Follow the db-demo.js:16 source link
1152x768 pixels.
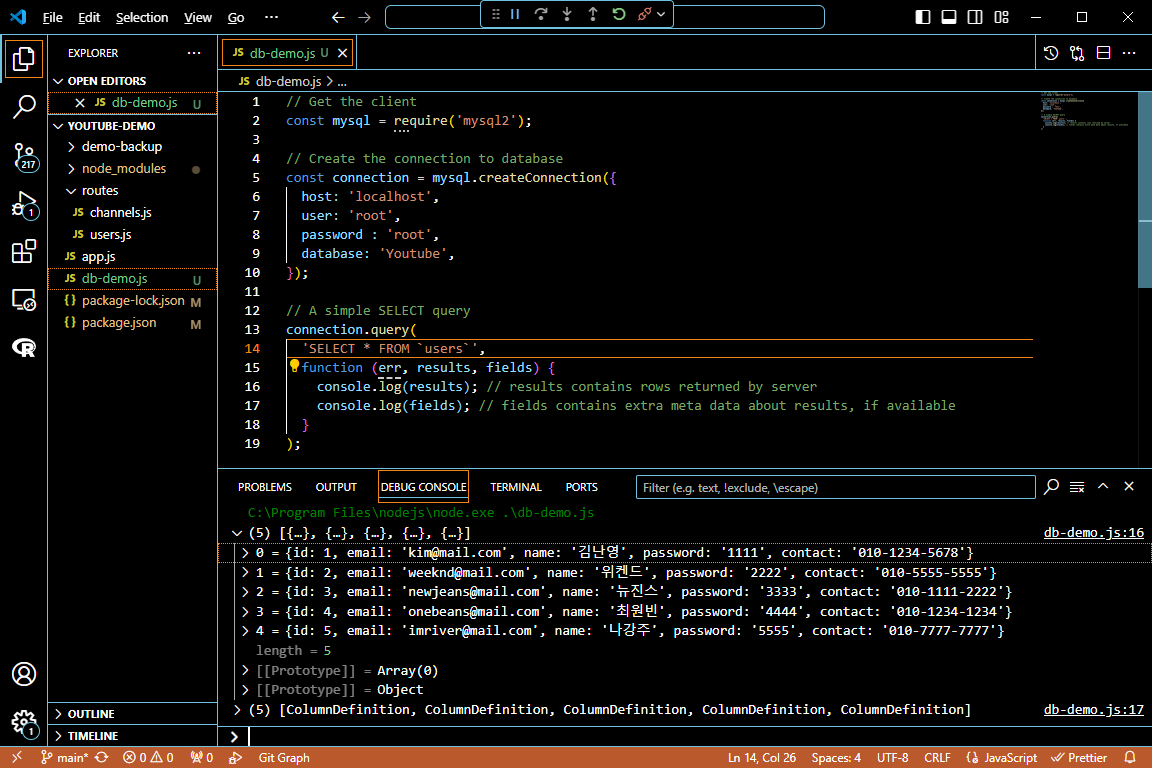tap(1093, 534)
